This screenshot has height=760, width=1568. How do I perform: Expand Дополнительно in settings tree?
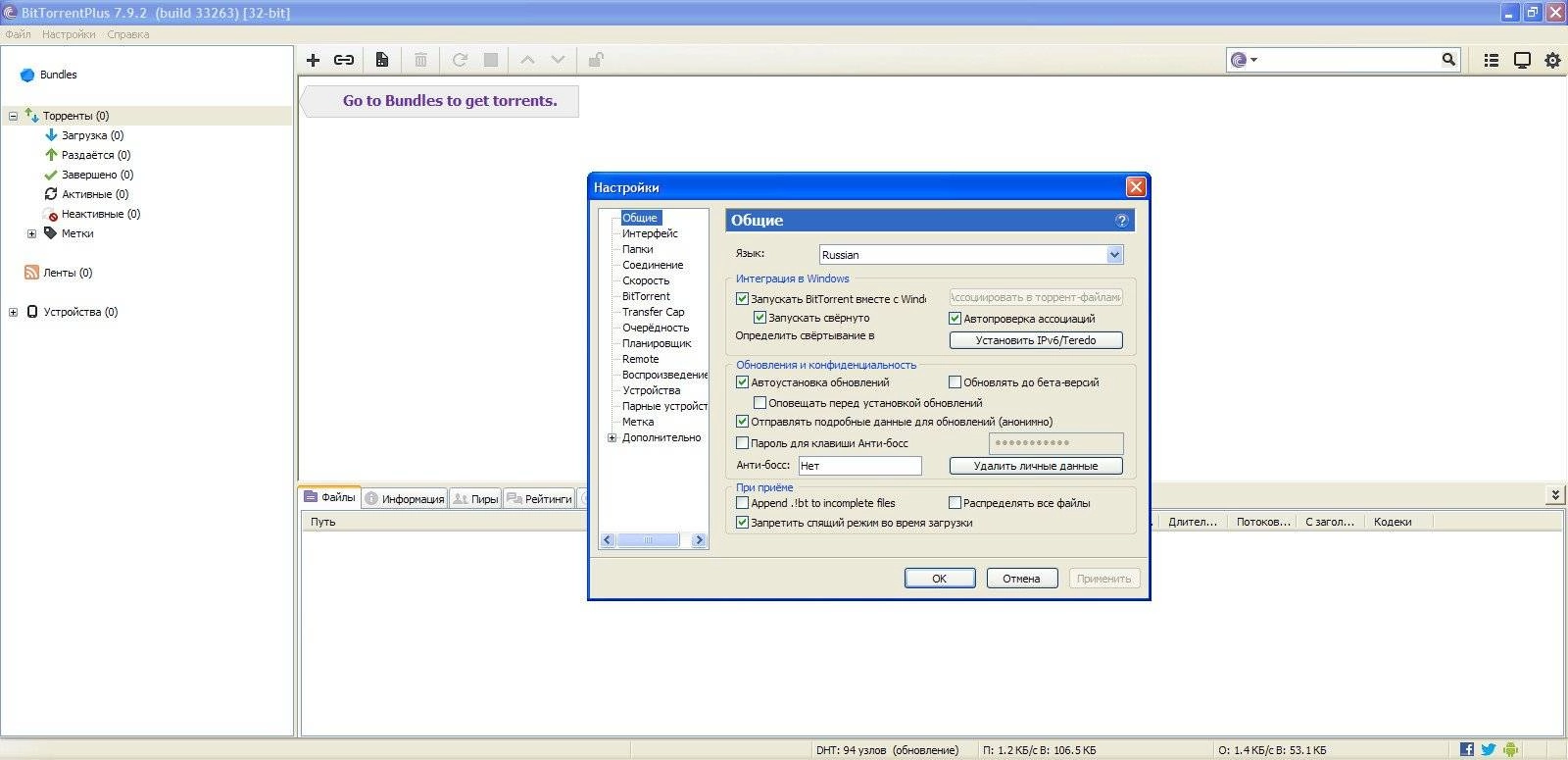tap(612, 438)
